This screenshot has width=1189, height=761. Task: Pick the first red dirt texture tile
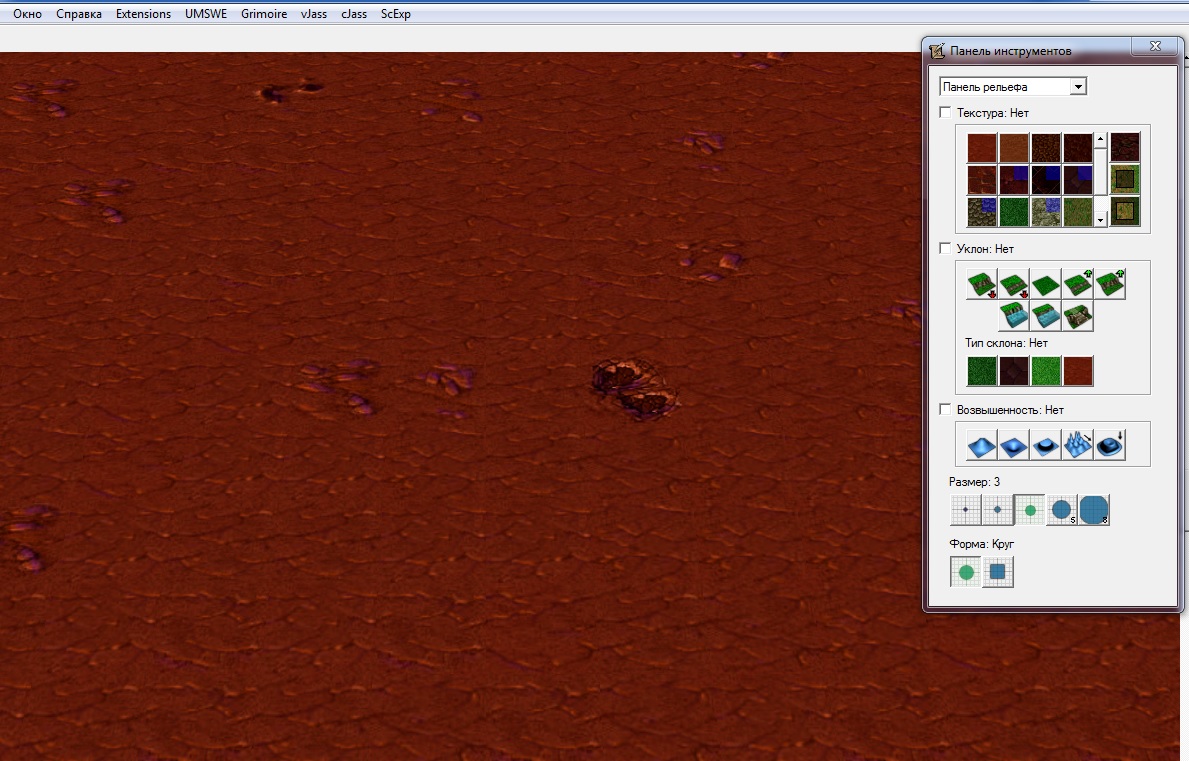[981, 148]
